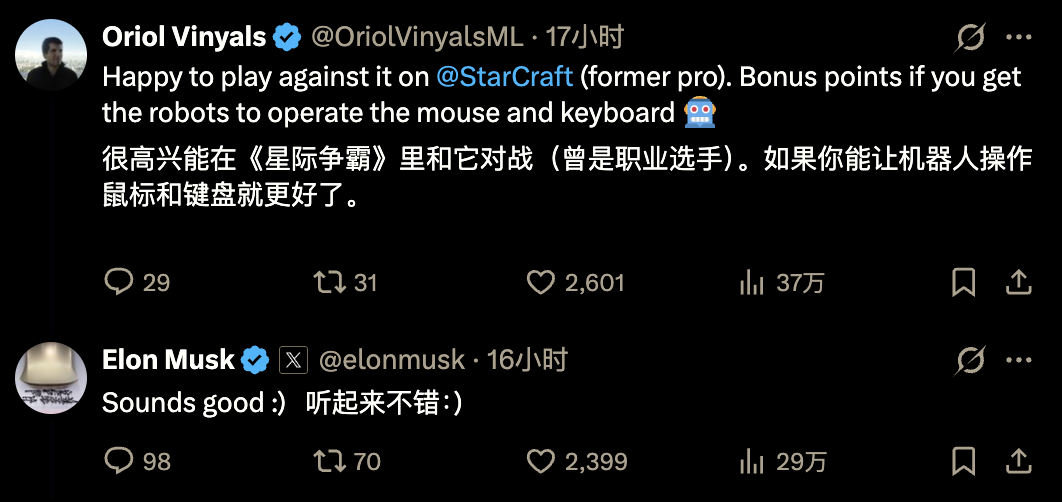Retweet Oriol Vinyals' StarCraft post
This screenshot has height=502, width=1062.
[330, 283]
